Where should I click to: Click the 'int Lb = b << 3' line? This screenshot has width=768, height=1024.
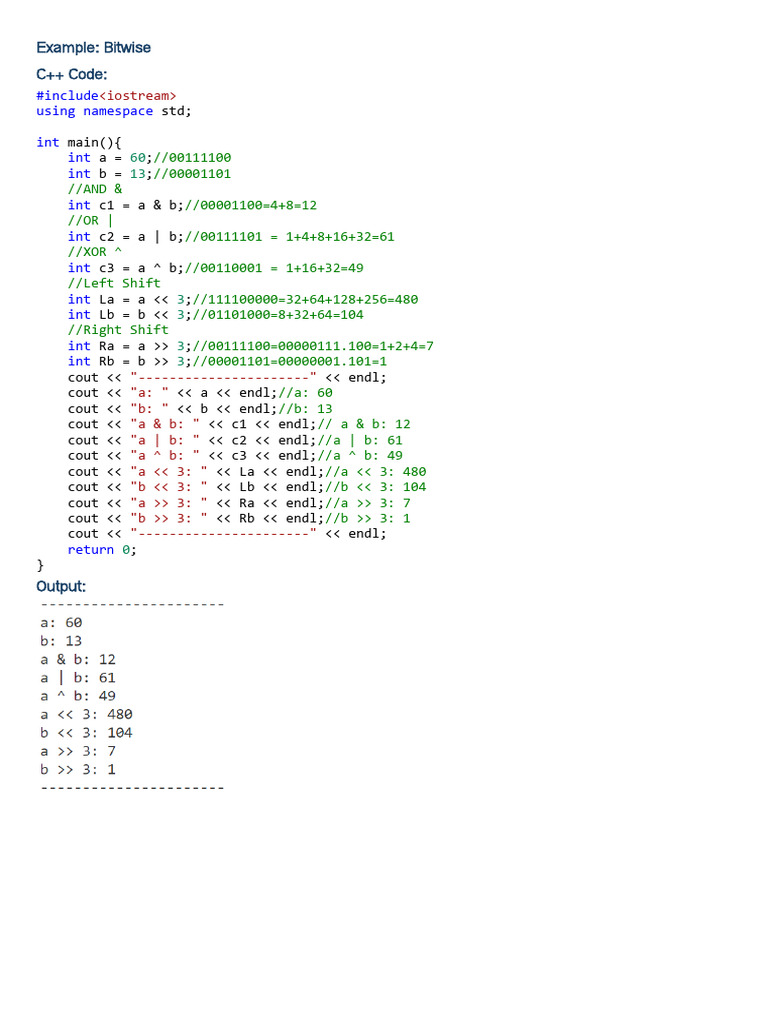216,315
